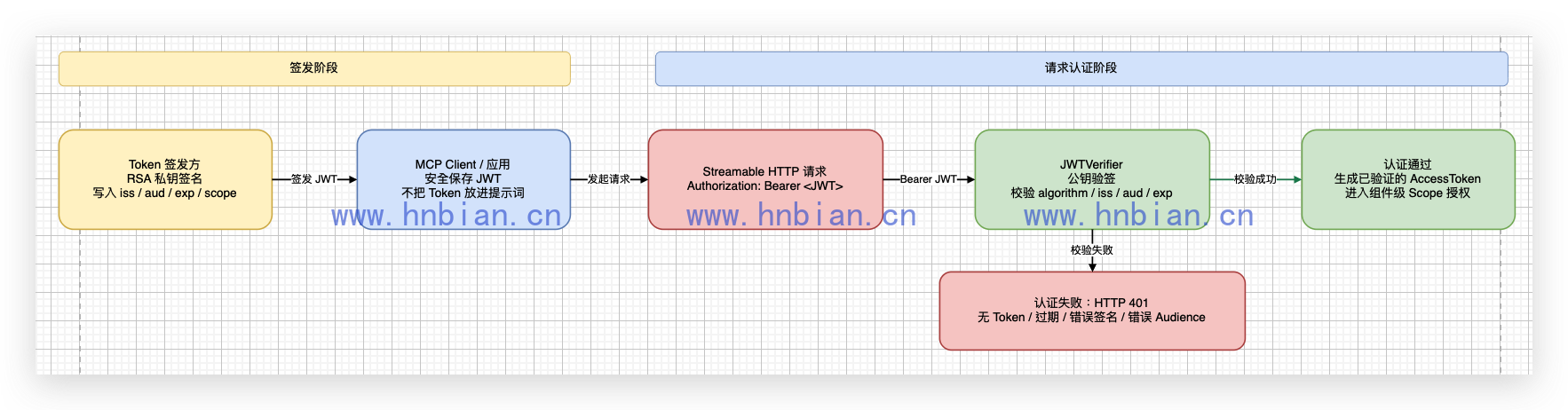Select the Bearer JWT arrow label
Screen dimensions: 1568x410
[929, 179]
